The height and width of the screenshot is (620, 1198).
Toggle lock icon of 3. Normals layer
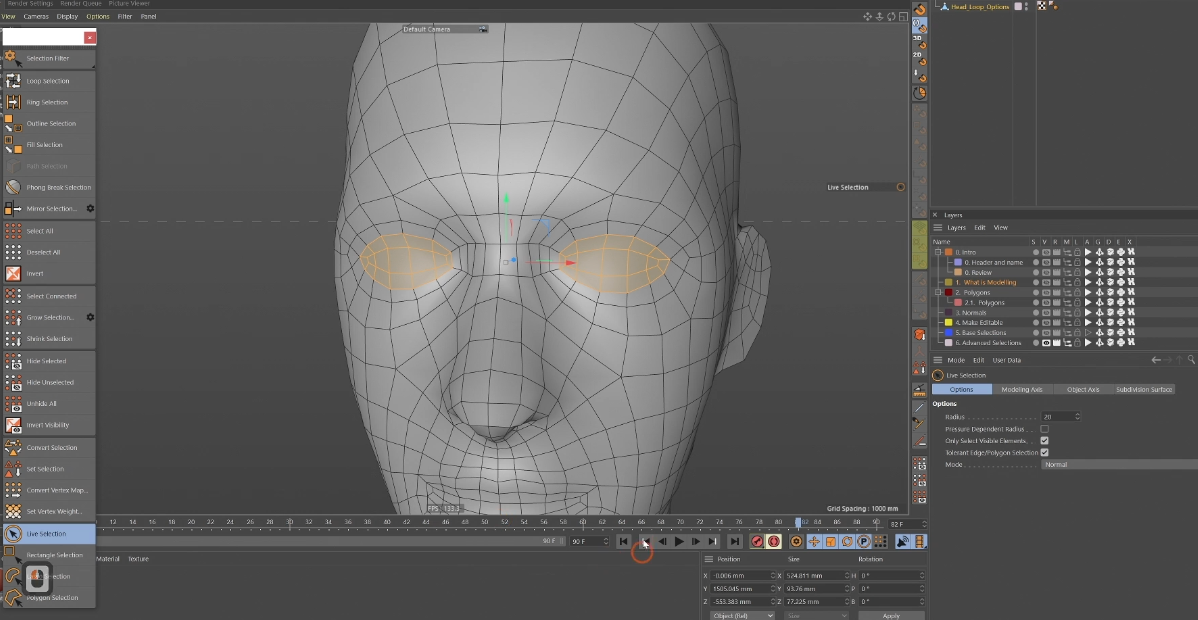[1077, 313]
